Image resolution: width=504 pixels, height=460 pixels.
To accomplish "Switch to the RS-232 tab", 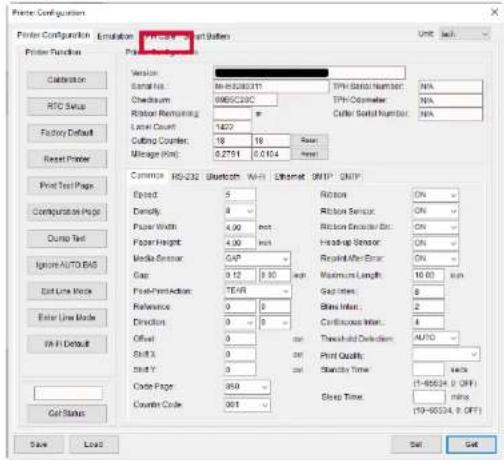I will [x=185, y=177].
